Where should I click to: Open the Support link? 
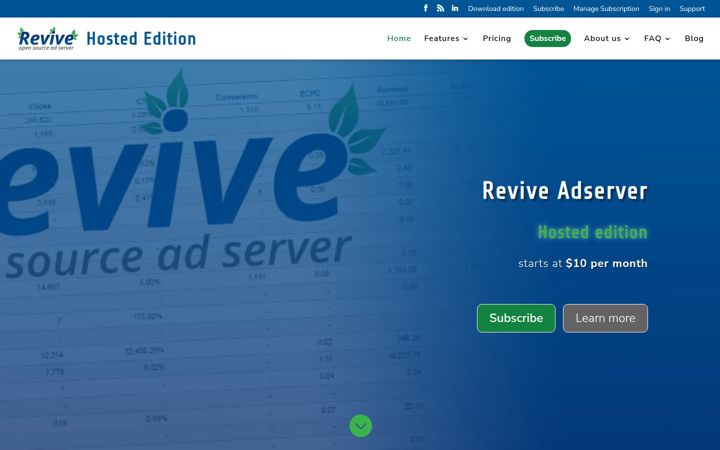pyautogui.click(x=692, y=9)
